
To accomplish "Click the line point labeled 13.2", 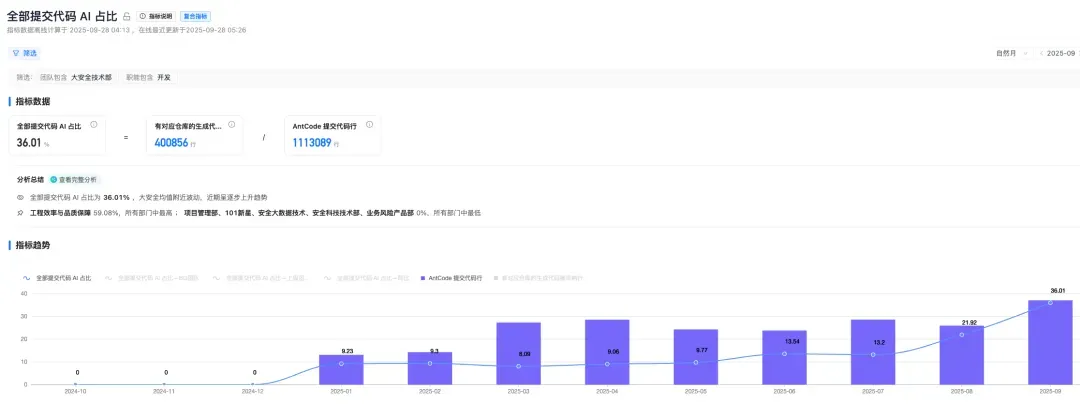I will (x=873, y=354).
